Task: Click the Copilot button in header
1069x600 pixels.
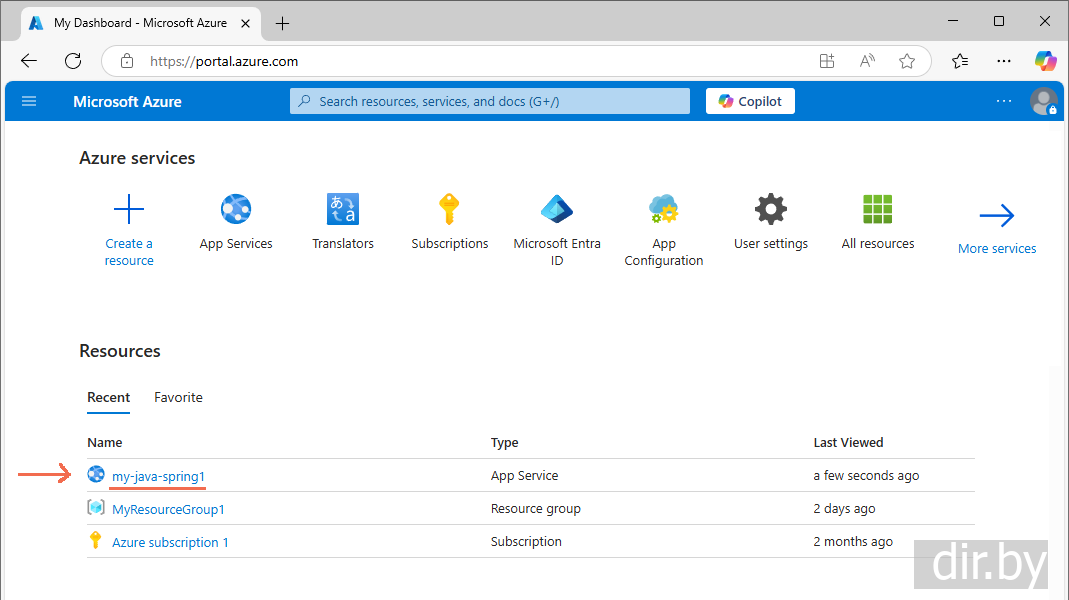Action: tap(750, 101)
